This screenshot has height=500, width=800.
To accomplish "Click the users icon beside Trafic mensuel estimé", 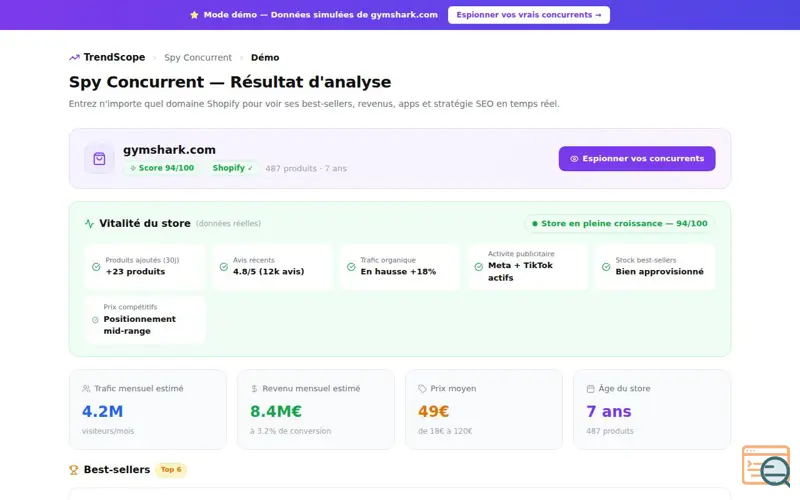I will point(86,389).
